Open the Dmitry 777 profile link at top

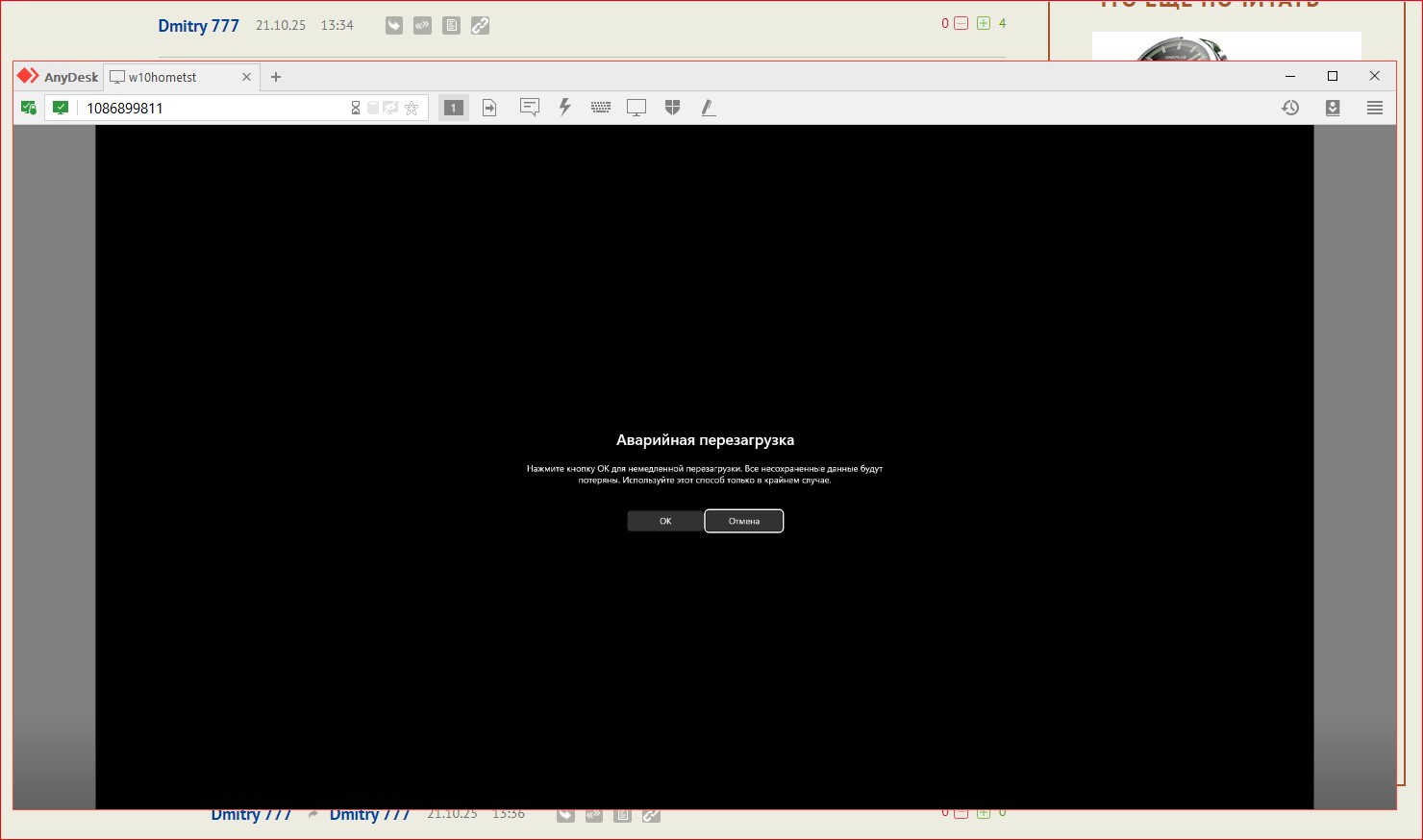click(x=198, y=26)
